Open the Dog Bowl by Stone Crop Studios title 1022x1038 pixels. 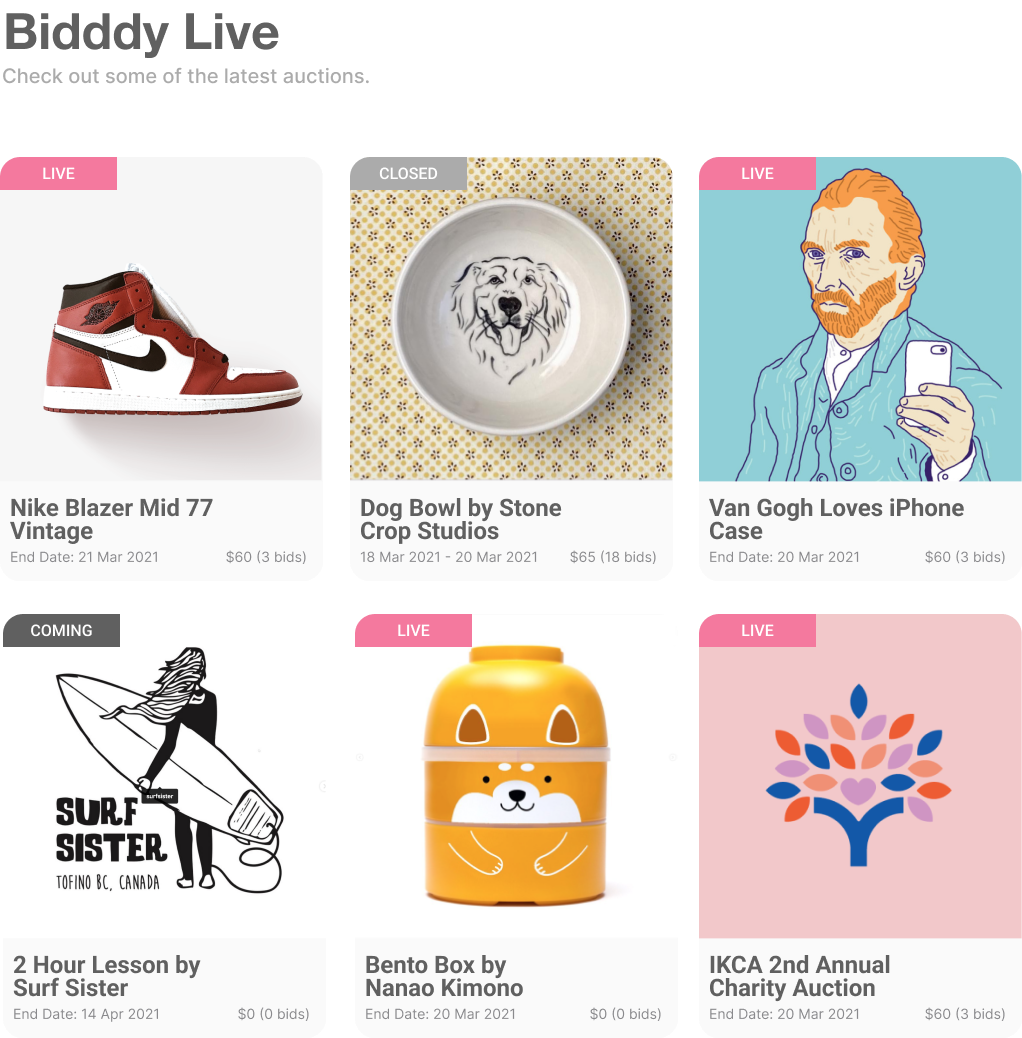(460, 519)
